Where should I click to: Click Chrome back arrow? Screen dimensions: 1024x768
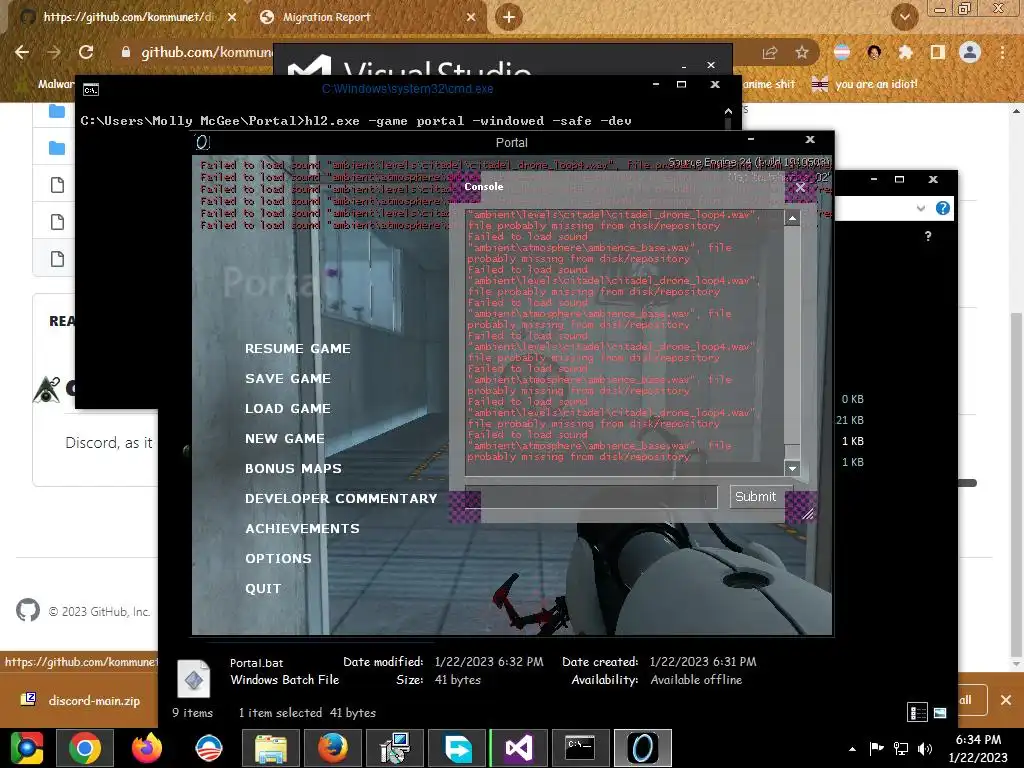(x=22, y=52)
